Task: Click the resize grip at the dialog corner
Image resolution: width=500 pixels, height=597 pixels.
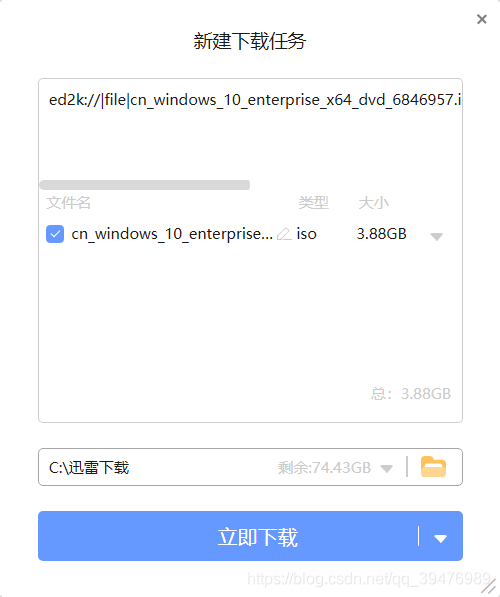Action: tap(489, 587)
